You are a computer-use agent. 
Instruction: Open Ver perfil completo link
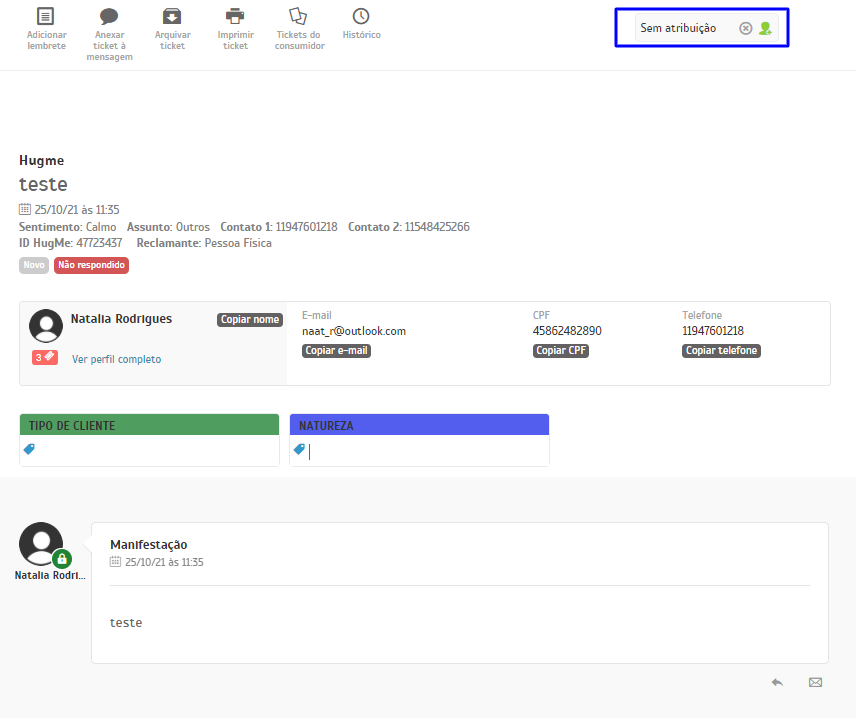[x=116, y=359]
